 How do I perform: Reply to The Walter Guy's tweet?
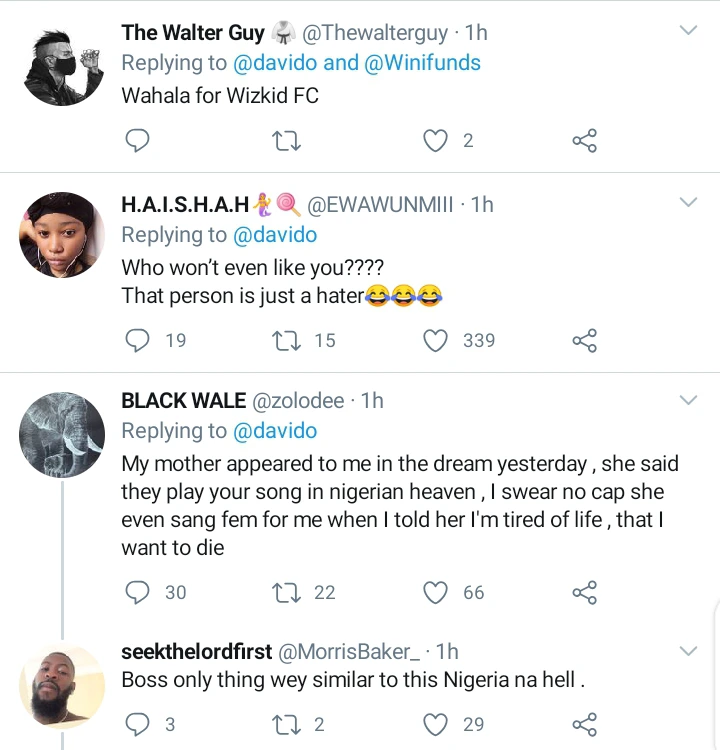pyautogui.click(x=137, y=142)
